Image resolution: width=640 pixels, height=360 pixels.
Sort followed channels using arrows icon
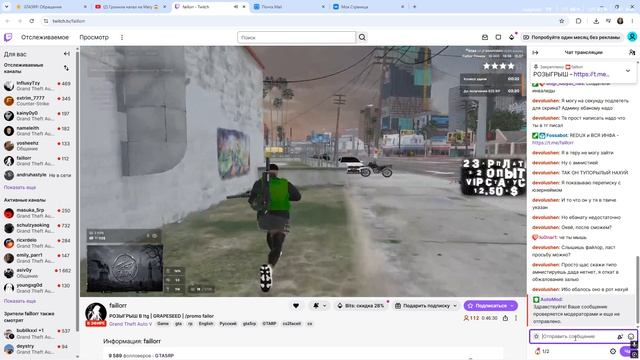tap(66, 68)
